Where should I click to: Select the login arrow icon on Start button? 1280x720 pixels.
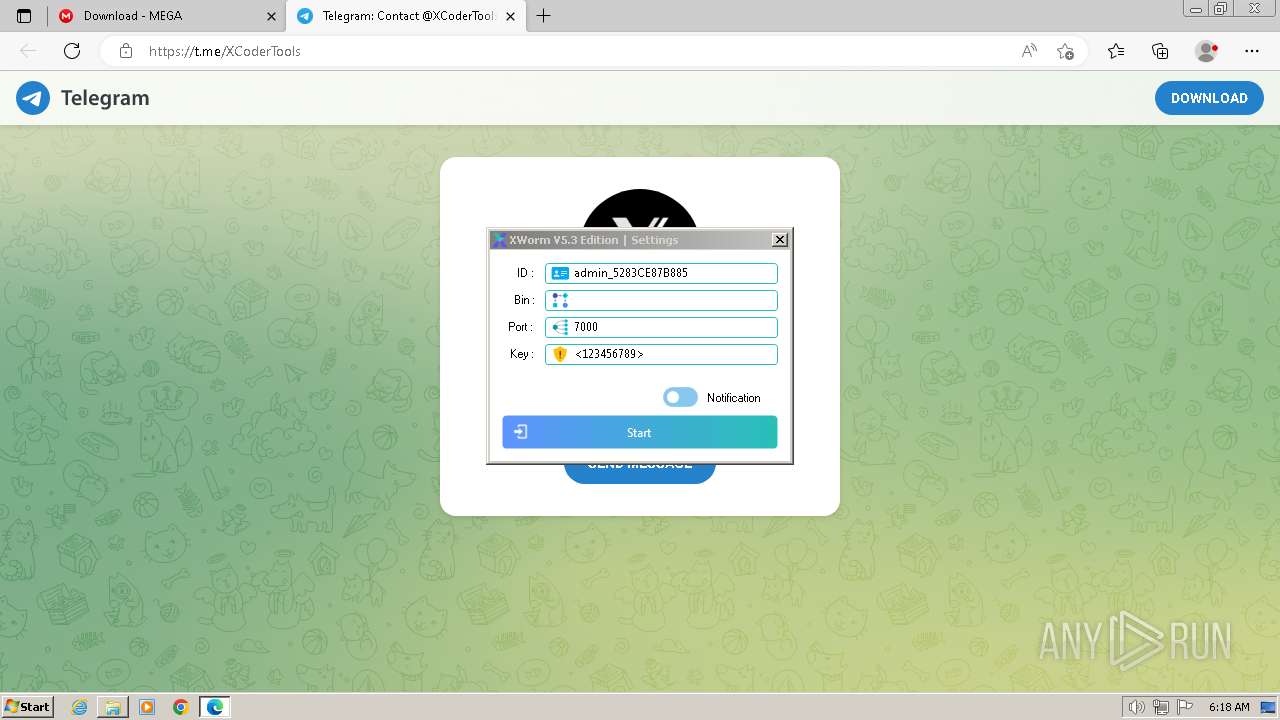pos(520,432)
